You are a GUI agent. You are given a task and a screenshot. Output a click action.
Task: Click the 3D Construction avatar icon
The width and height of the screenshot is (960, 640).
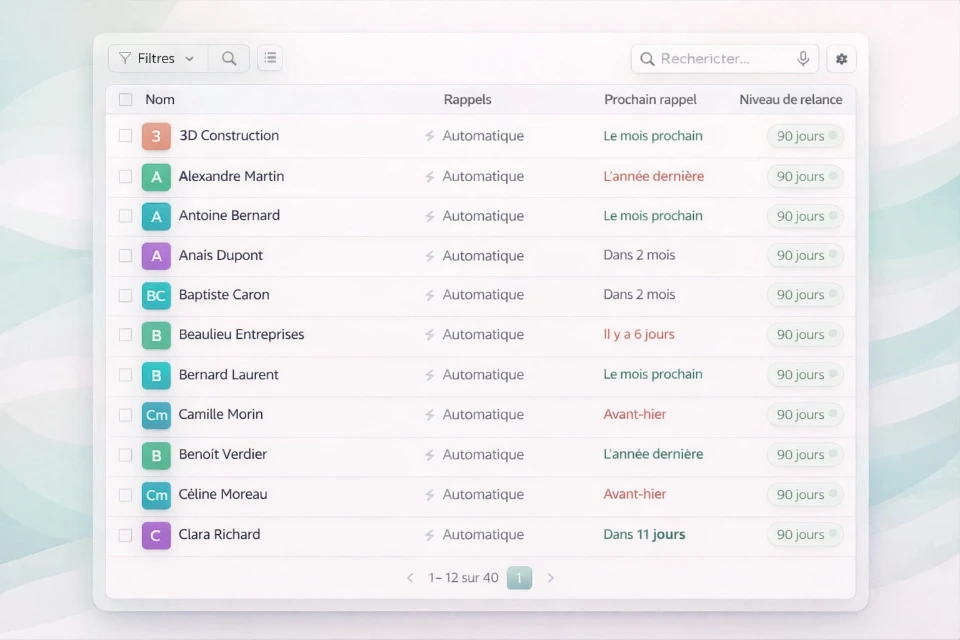[156, 136]
